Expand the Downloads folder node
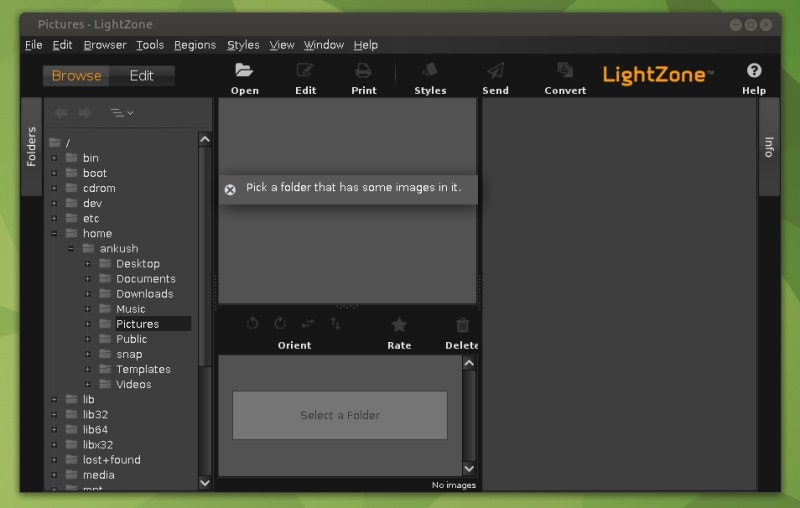 (88, 294)
